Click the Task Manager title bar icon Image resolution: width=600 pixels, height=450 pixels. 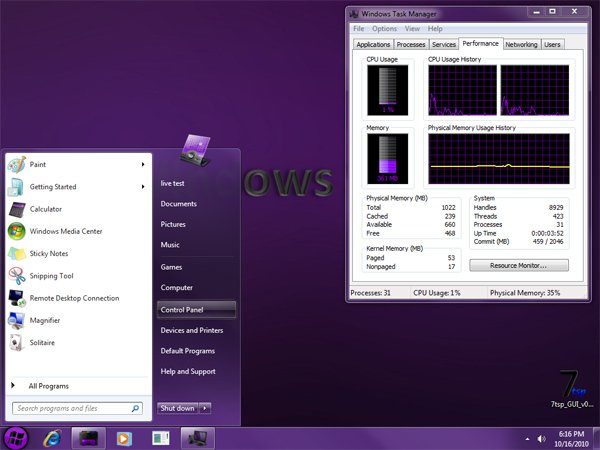(354, 14)
